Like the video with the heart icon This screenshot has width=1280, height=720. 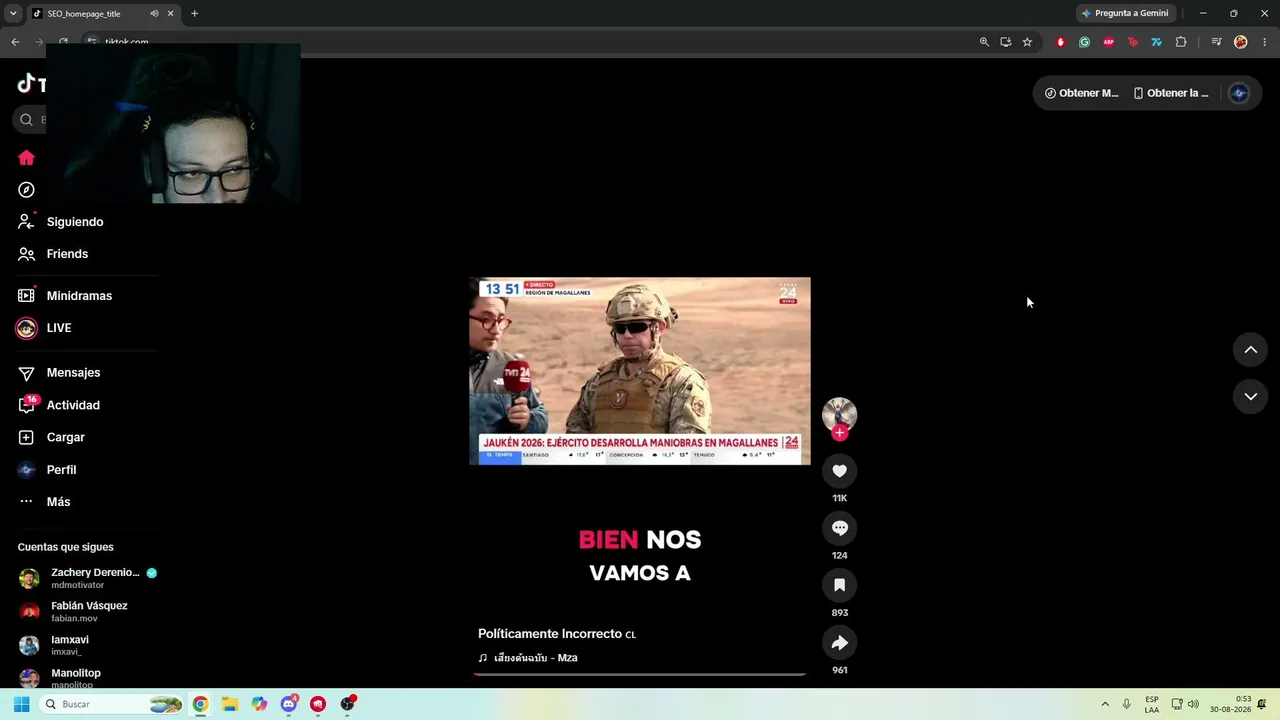(840, 471)
